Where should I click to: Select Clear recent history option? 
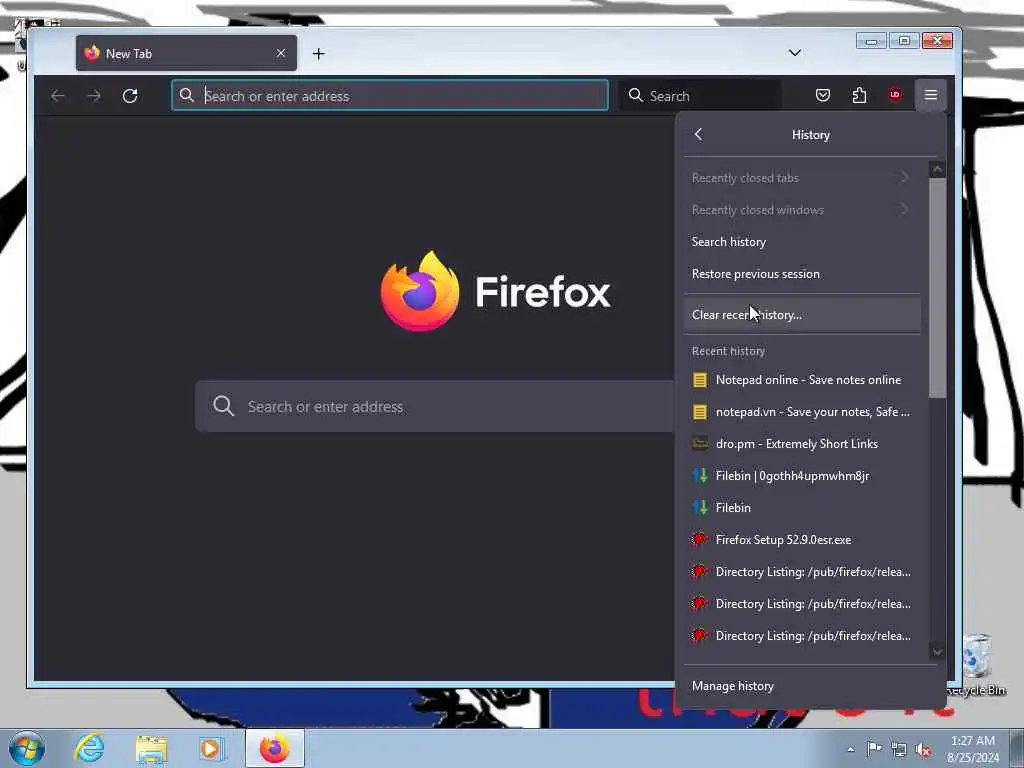click(x=802, y=314)
